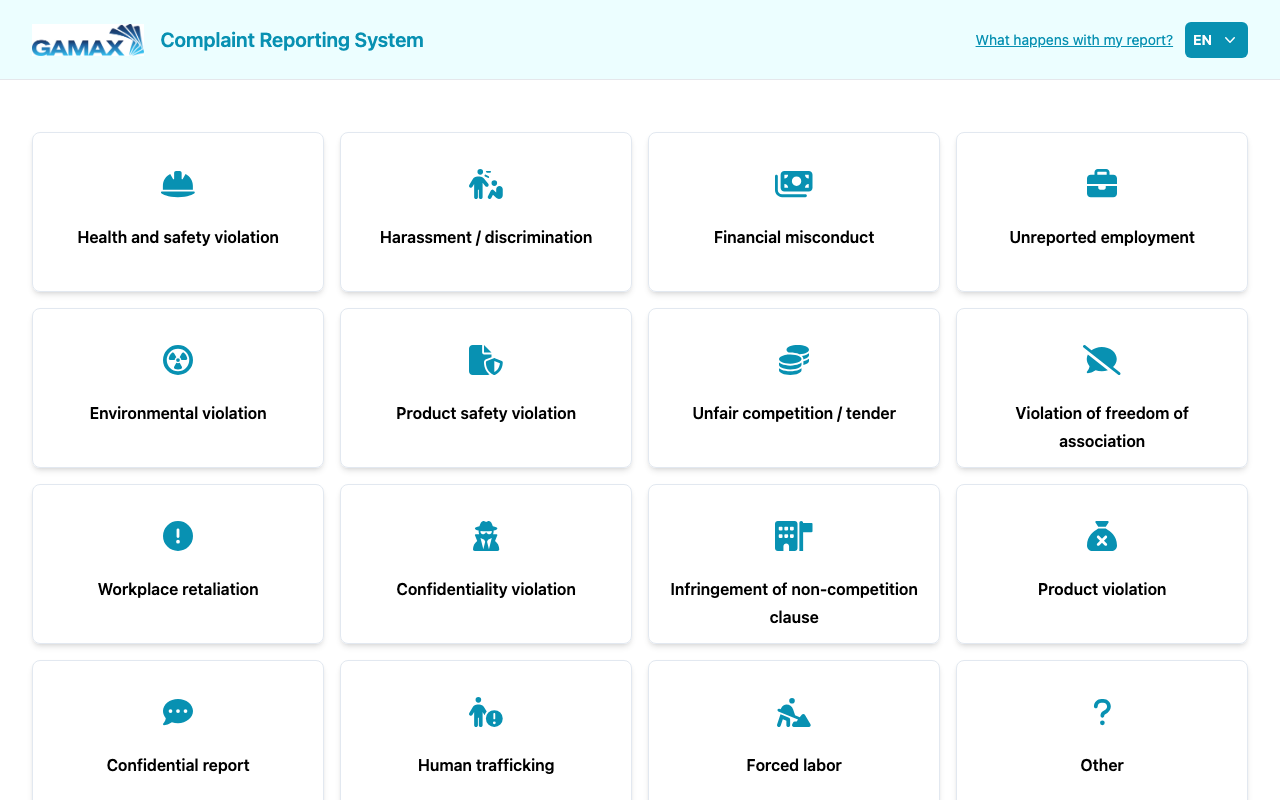Select the 'Product safety violation' label
Image resolution: width=1280 pixels, height=800 pixels.
(x=486, y=413)
